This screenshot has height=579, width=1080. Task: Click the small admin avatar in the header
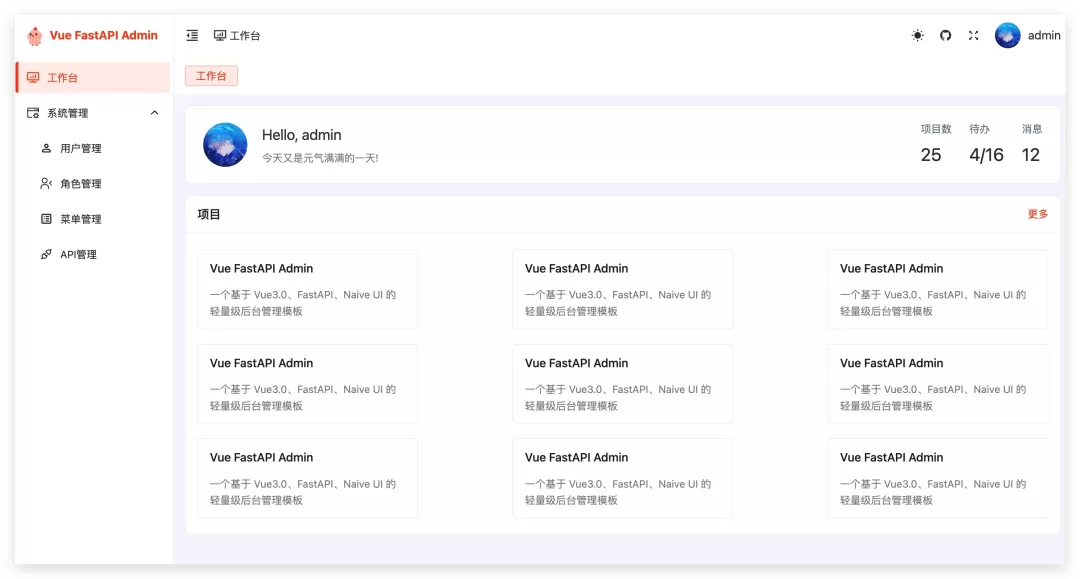coord(1008,35)
